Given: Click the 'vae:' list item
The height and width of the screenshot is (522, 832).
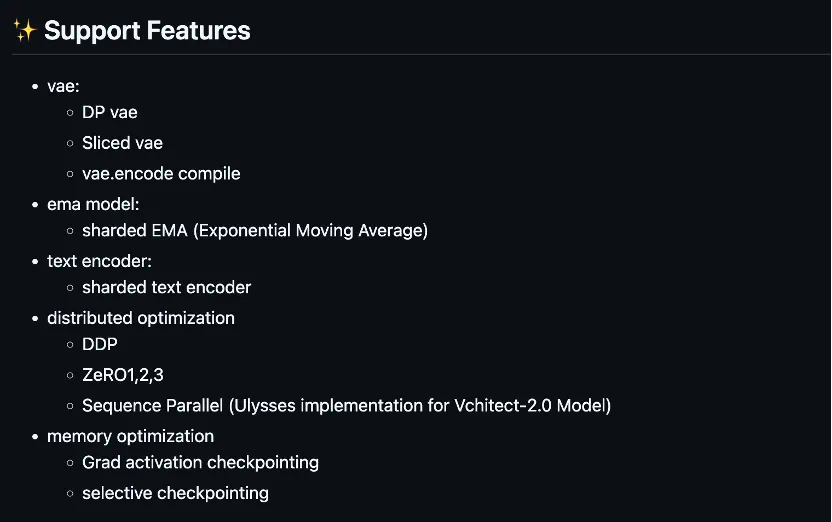Looking at the screenshot, I should point(63,86).
